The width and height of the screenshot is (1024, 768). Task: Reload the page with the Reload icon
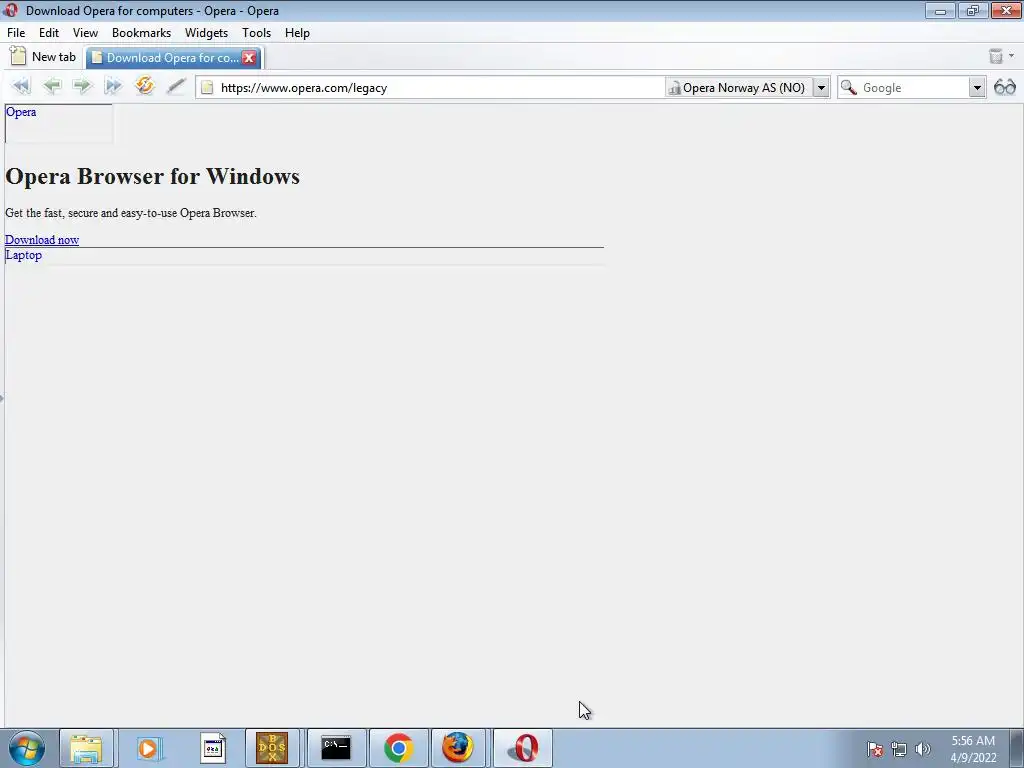[144, 86]
